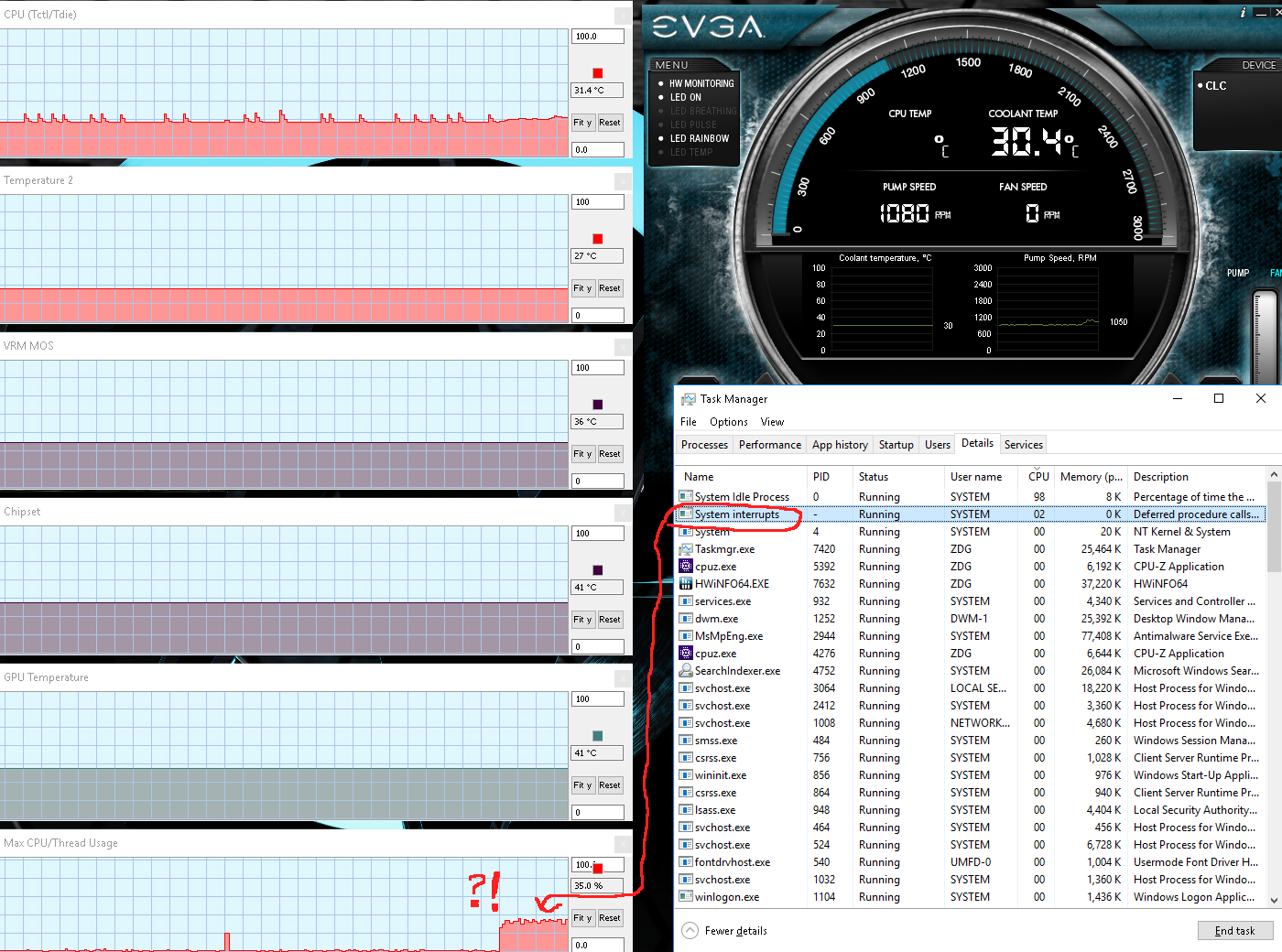Screen dimensions: 1282x952
Task: Switch to the Performance tab
Action: [770, 445]
